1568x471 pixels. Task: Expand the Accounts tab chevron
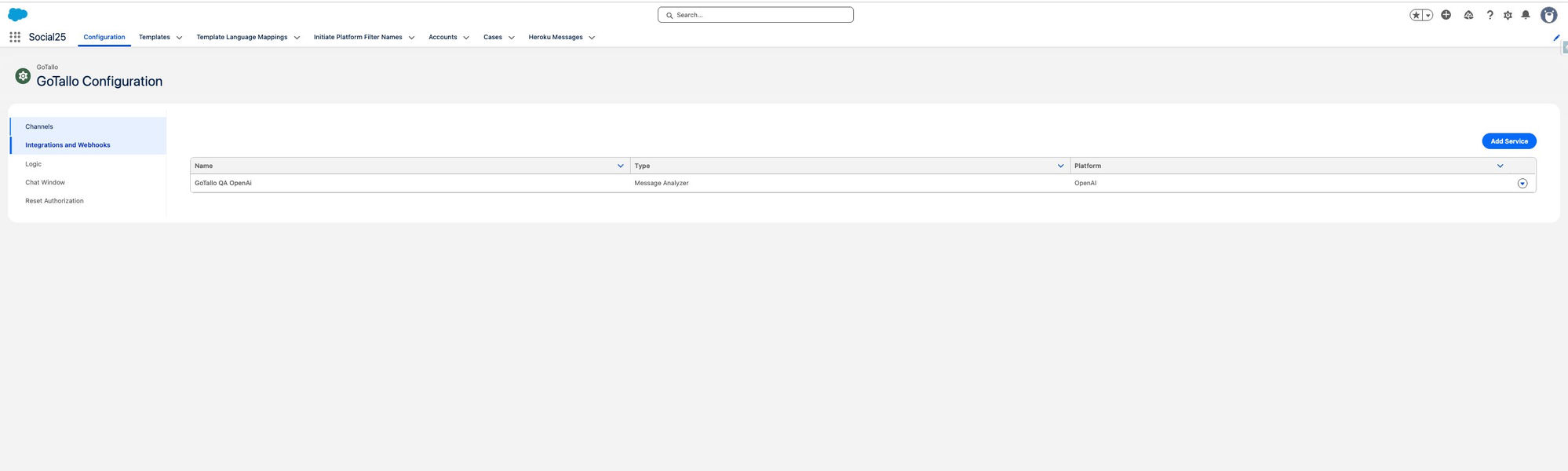pyautogui.click(x=466, y=38)
